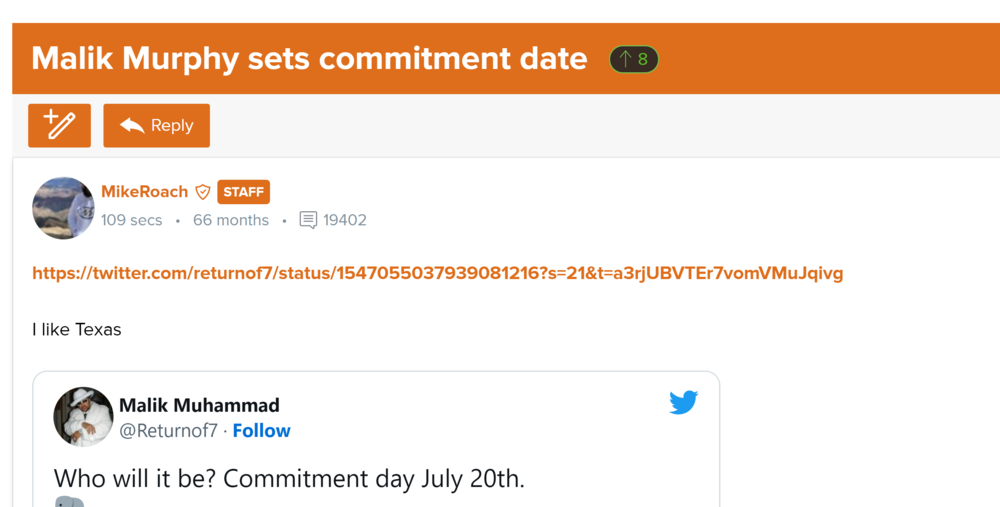The height and width of the screenshot is (507, 1000).
Task: Open the twitter.com/returnof7 status link
Action: tap(437, 273)
